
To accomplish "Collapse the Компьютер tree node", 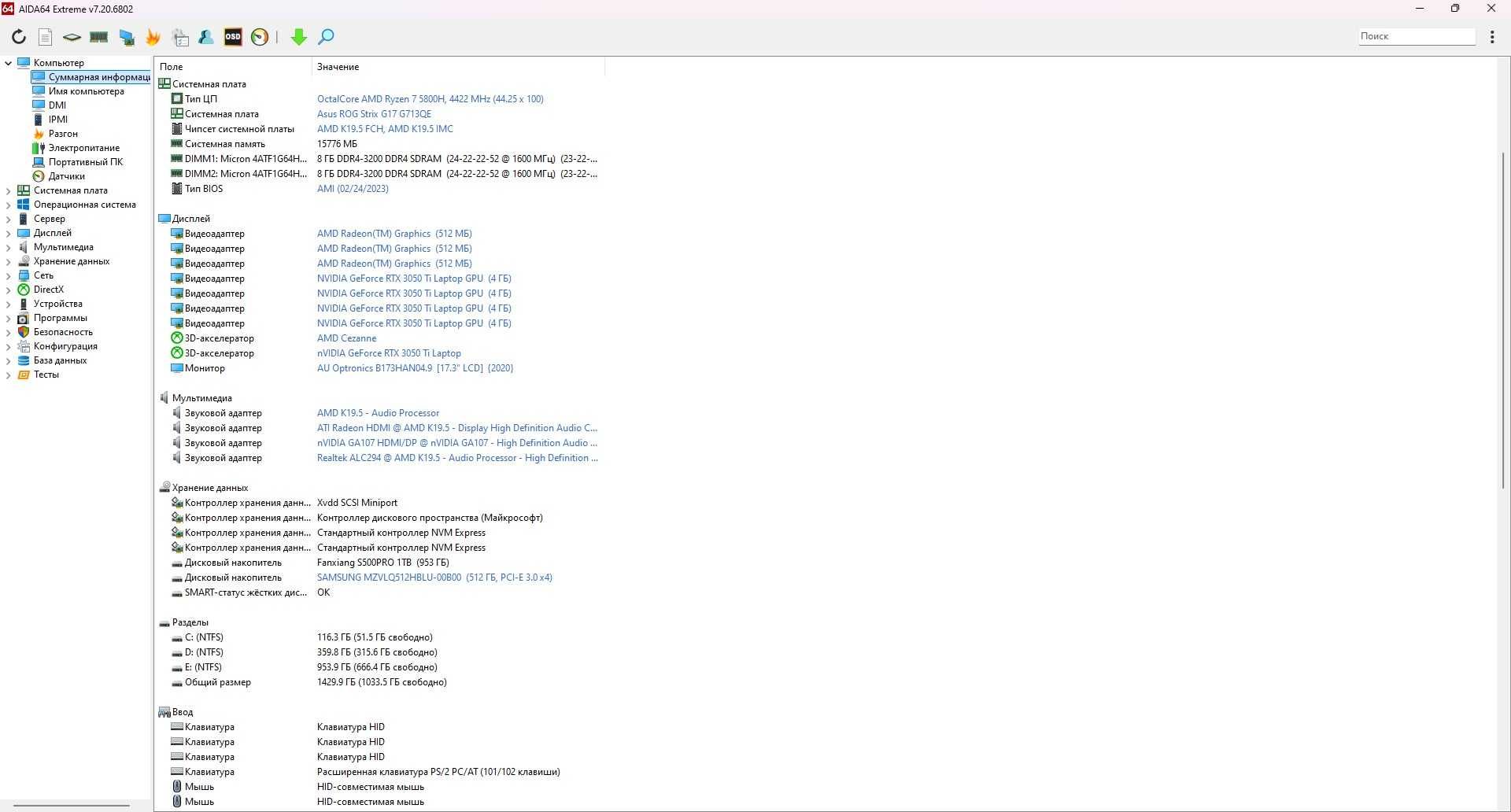I will coord(8,63).
